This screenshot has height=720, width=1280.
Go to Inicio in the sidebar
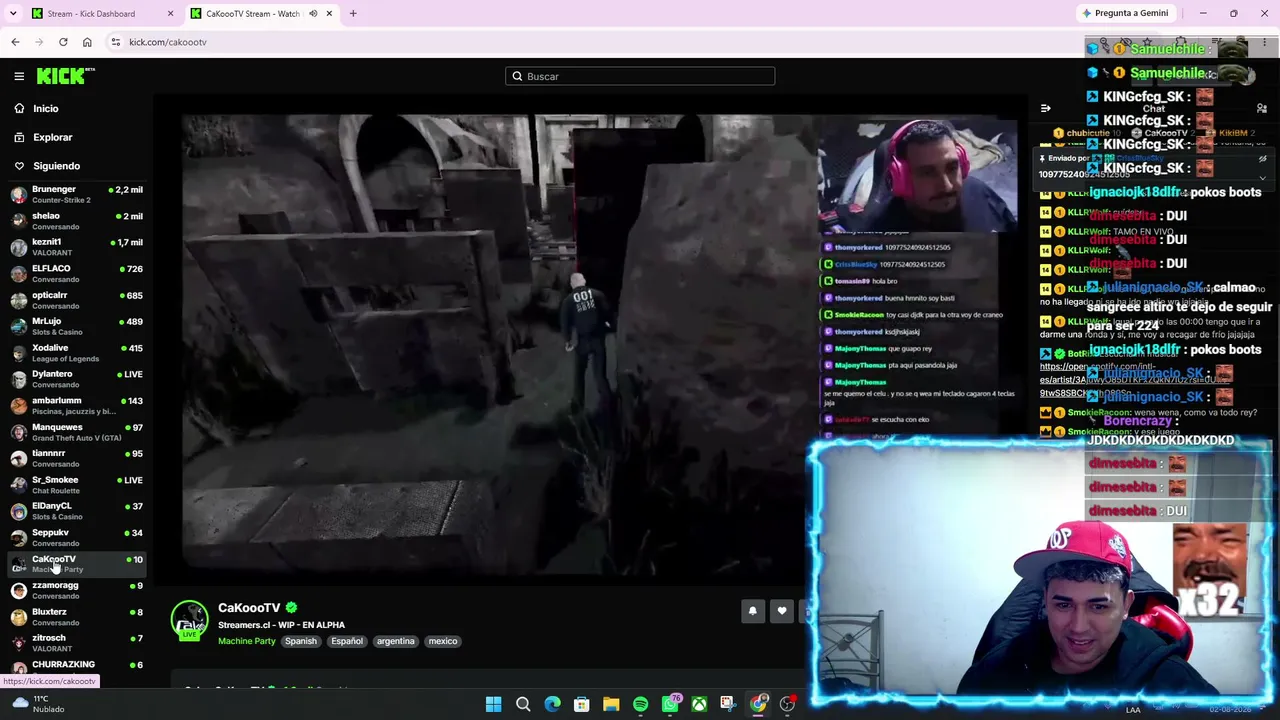[x=46, y=108]
